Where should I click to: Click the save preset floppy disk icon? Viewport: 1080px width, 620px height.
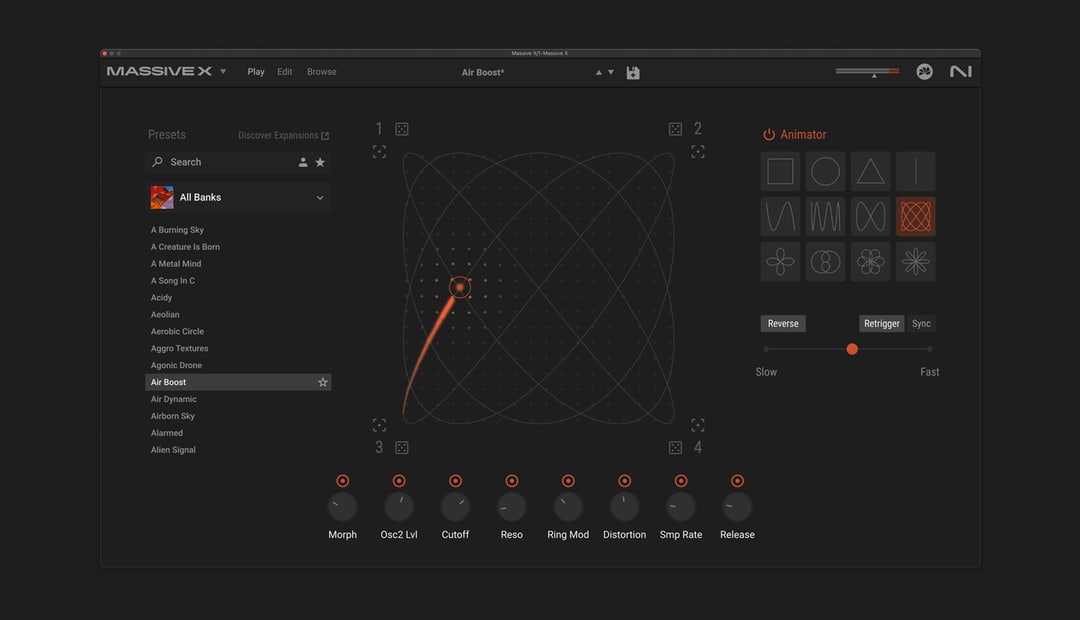[633, 73]
